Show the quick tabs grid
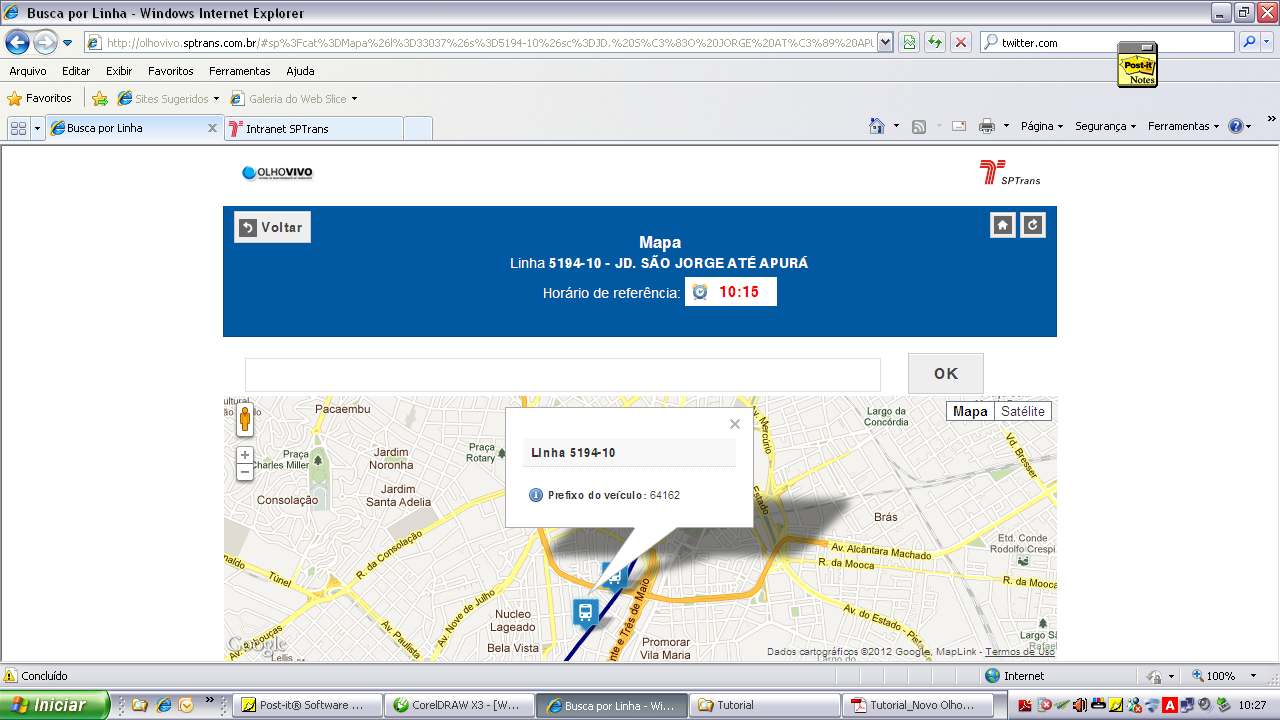1280x720 pixels. [x=18, y=128]
